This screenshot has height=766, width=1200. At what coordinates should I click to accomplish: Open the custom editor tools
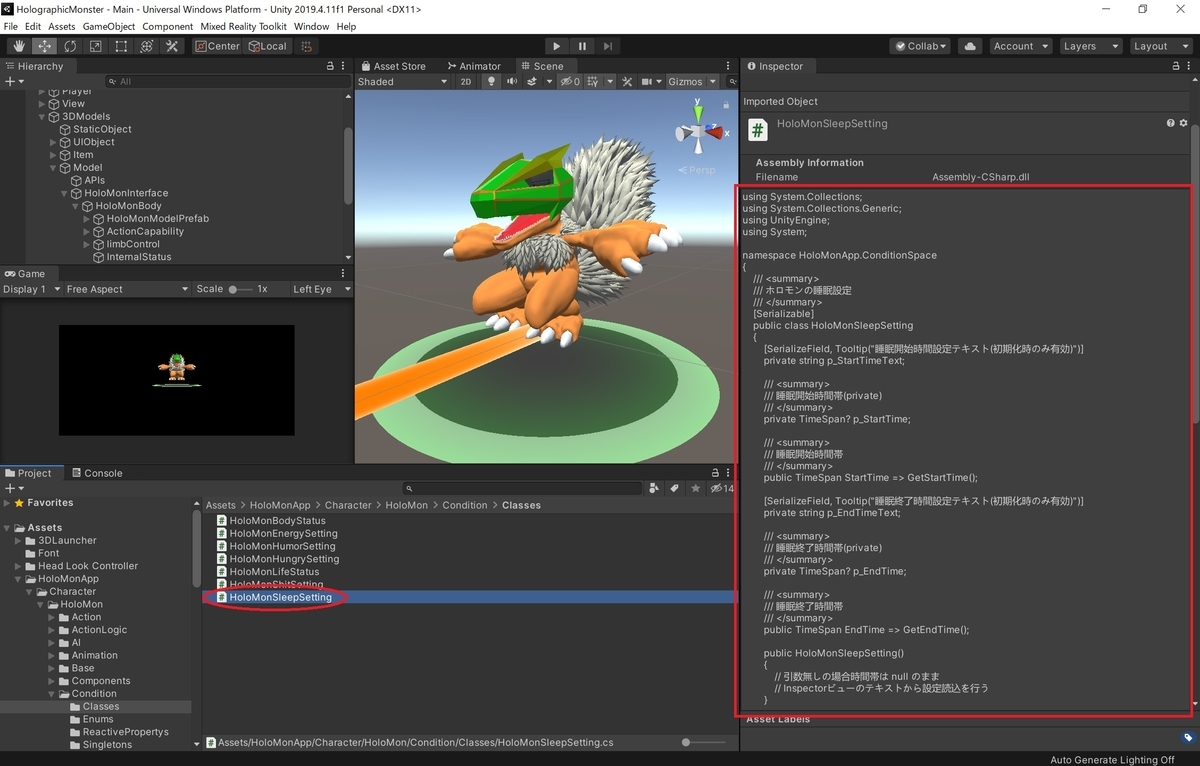tap(172, 46)
